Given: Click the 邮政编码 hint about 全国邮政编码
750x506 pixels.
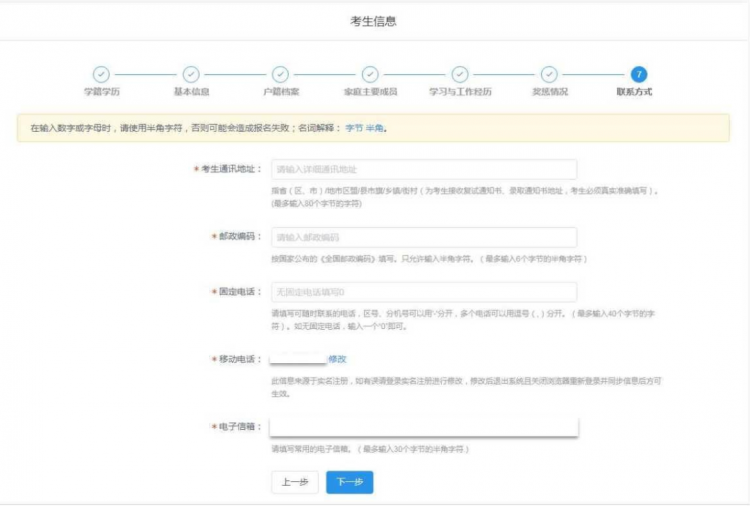Looking at the screenshot, I should [429, 259].
